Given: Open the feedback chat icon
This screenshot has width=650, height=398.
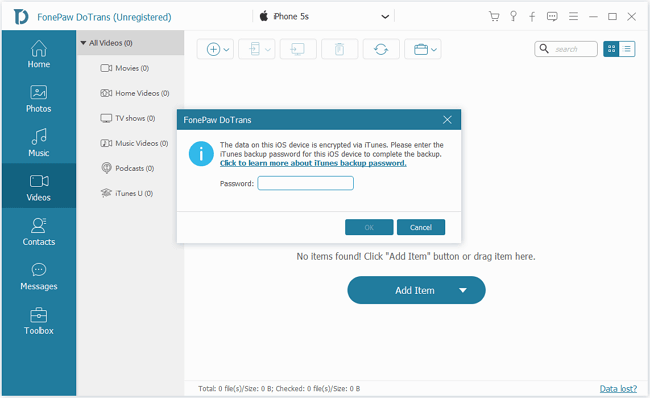Looking at the screenshot, I should pos(552,17).
